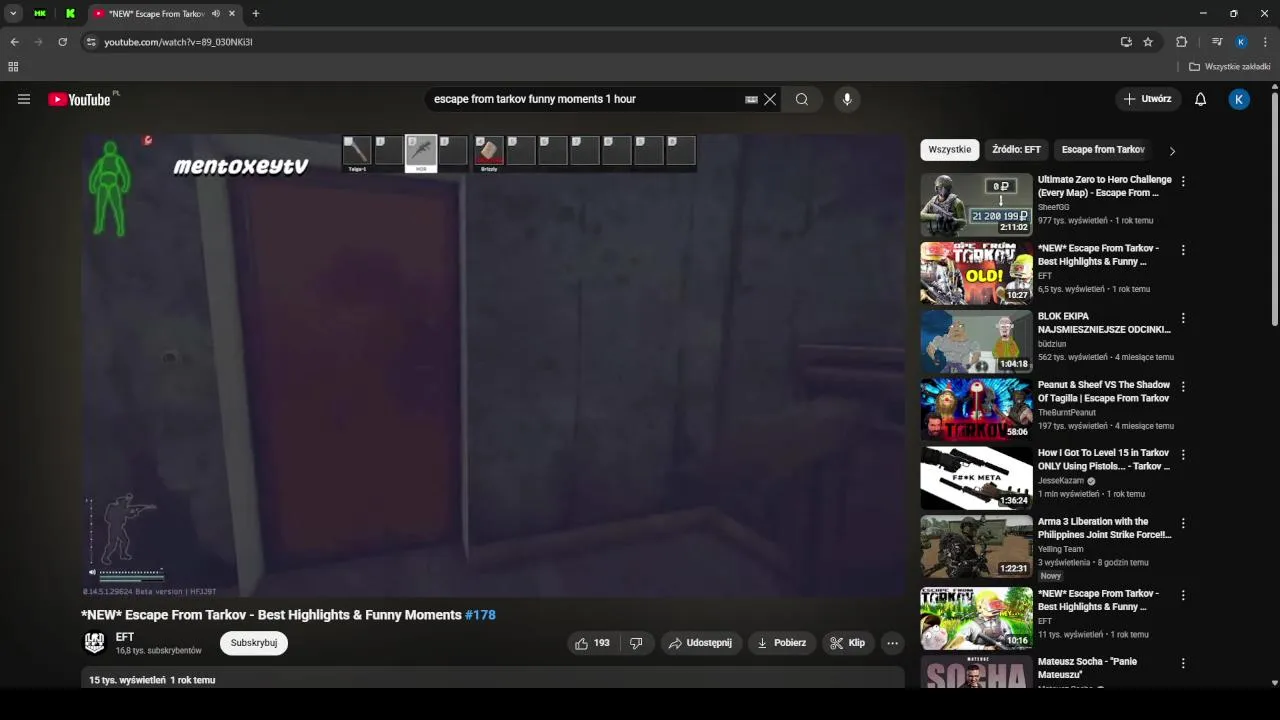Open the #178 hashtag link
The width and height of the screenshot is (1280, 720).
point(480,615)
